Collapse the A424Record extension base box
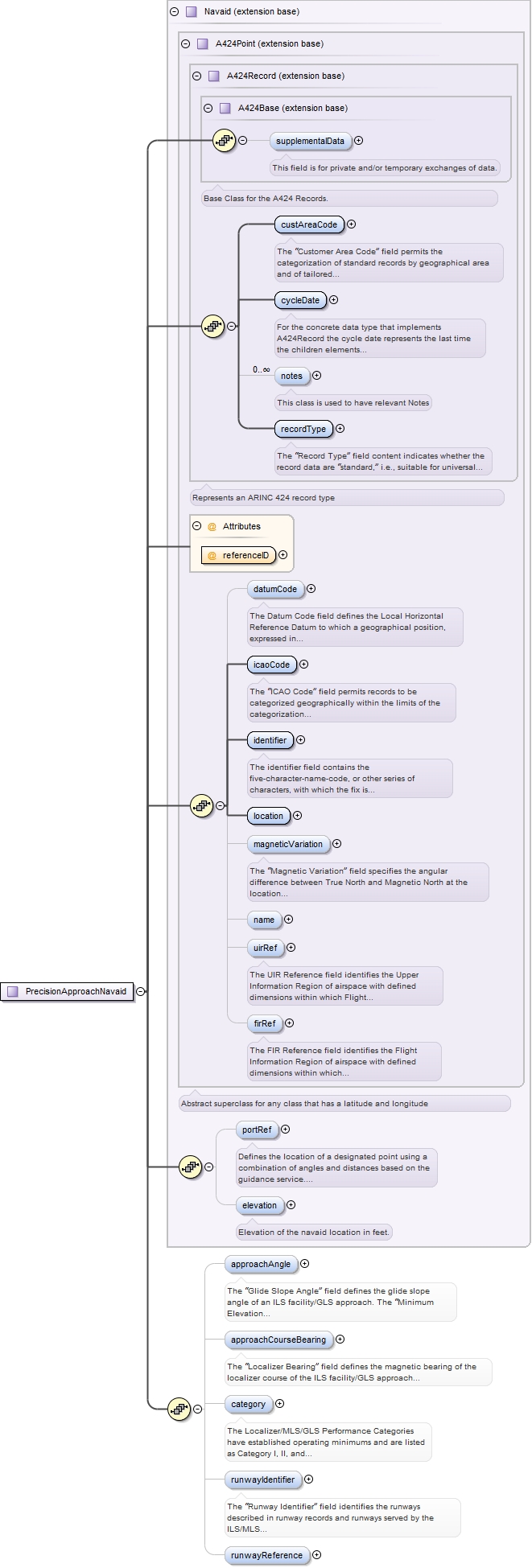 [197, 76]
